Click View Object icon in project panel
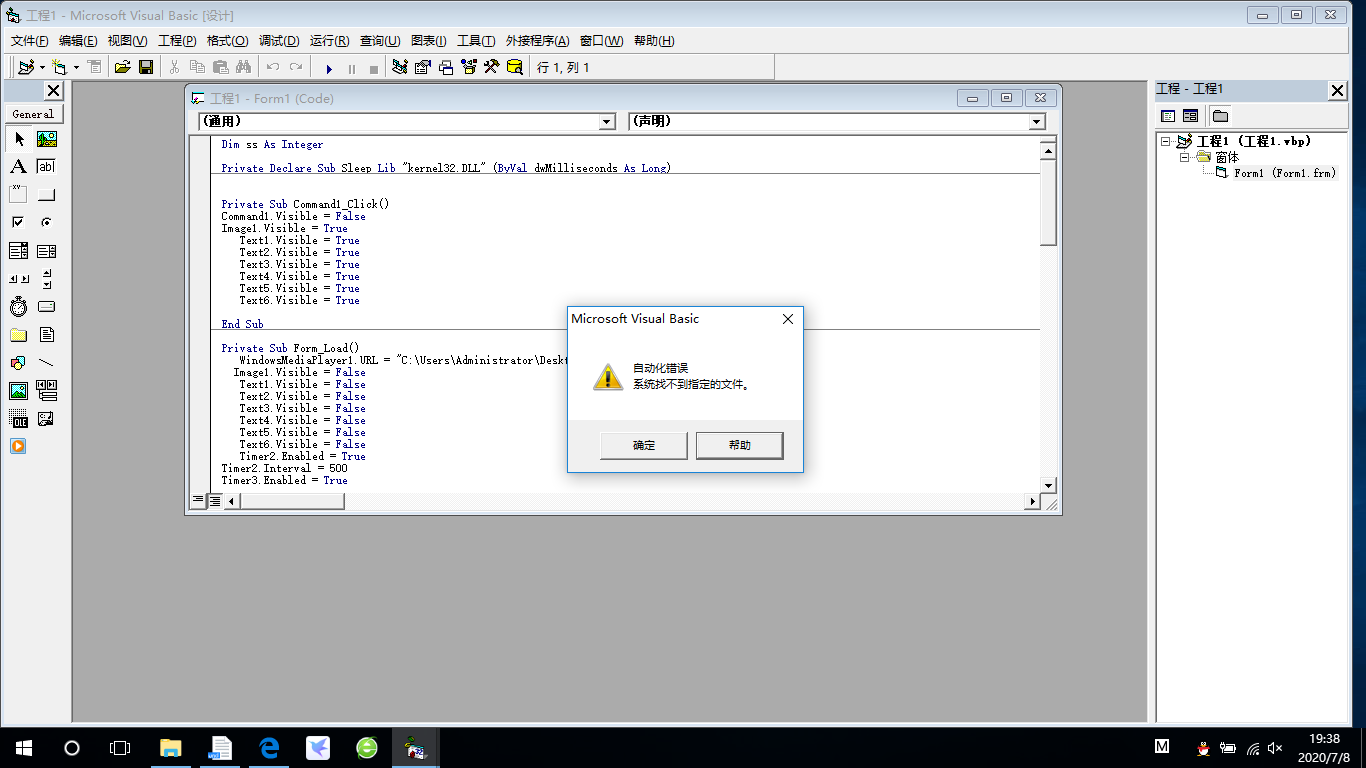Screen dimensions: 1366x768 pos(1190,116)
